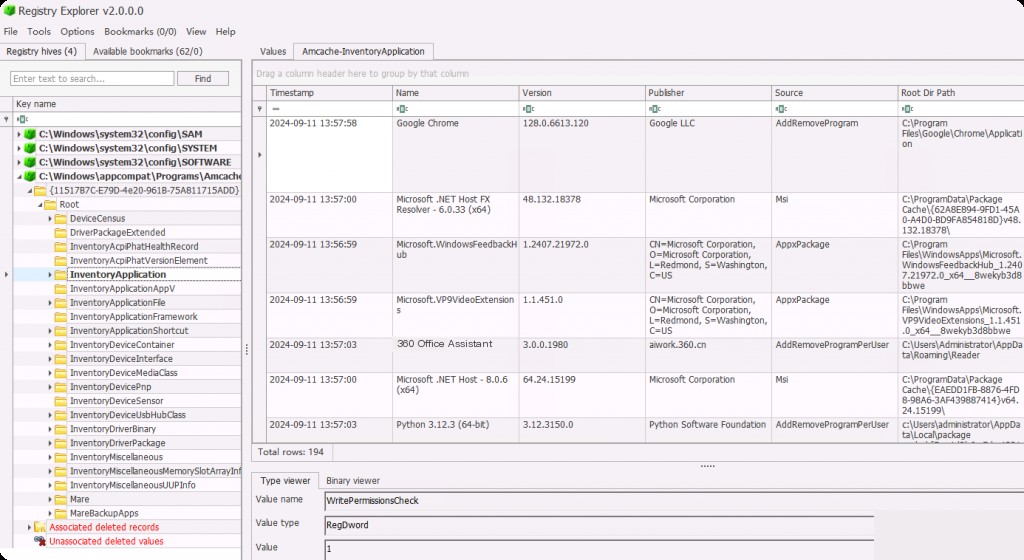
Task: Open the Help menu
Action: pyautogui.click(x=225, y=31)
